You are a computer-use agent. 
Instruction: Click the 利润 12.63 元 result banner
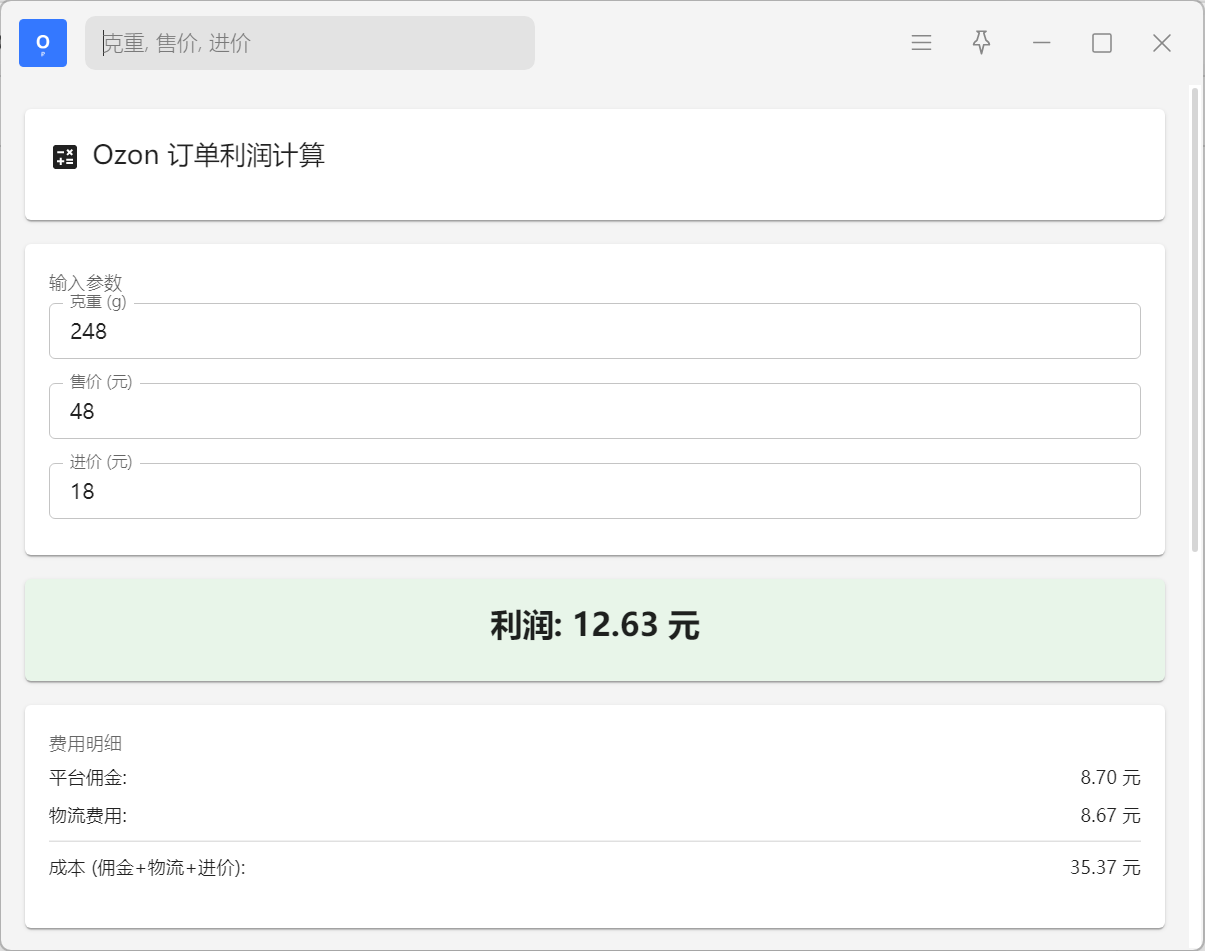click(594, 627)
